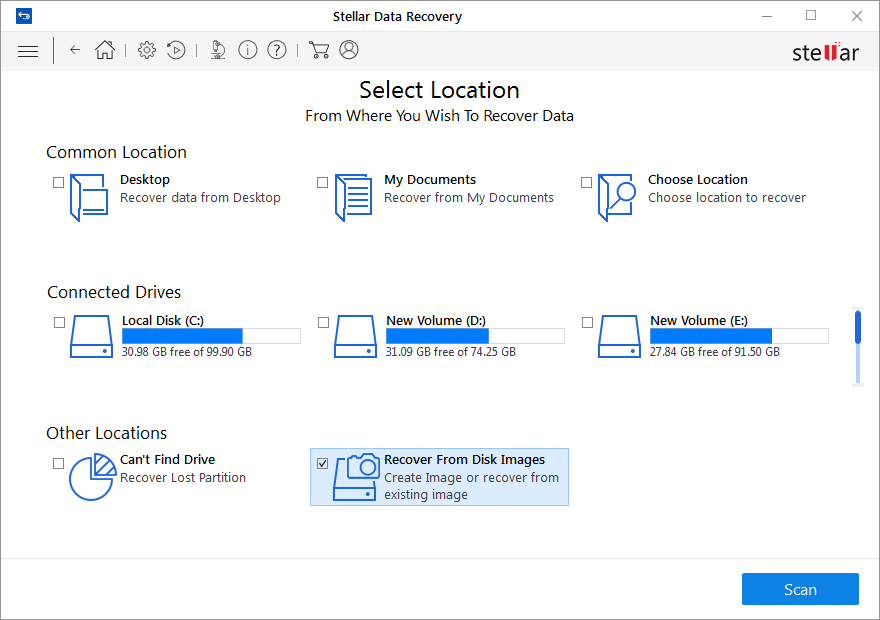Click the New Volume (E:) drive icon
Viewport: 880px width, 620px height.
[619, 336]
